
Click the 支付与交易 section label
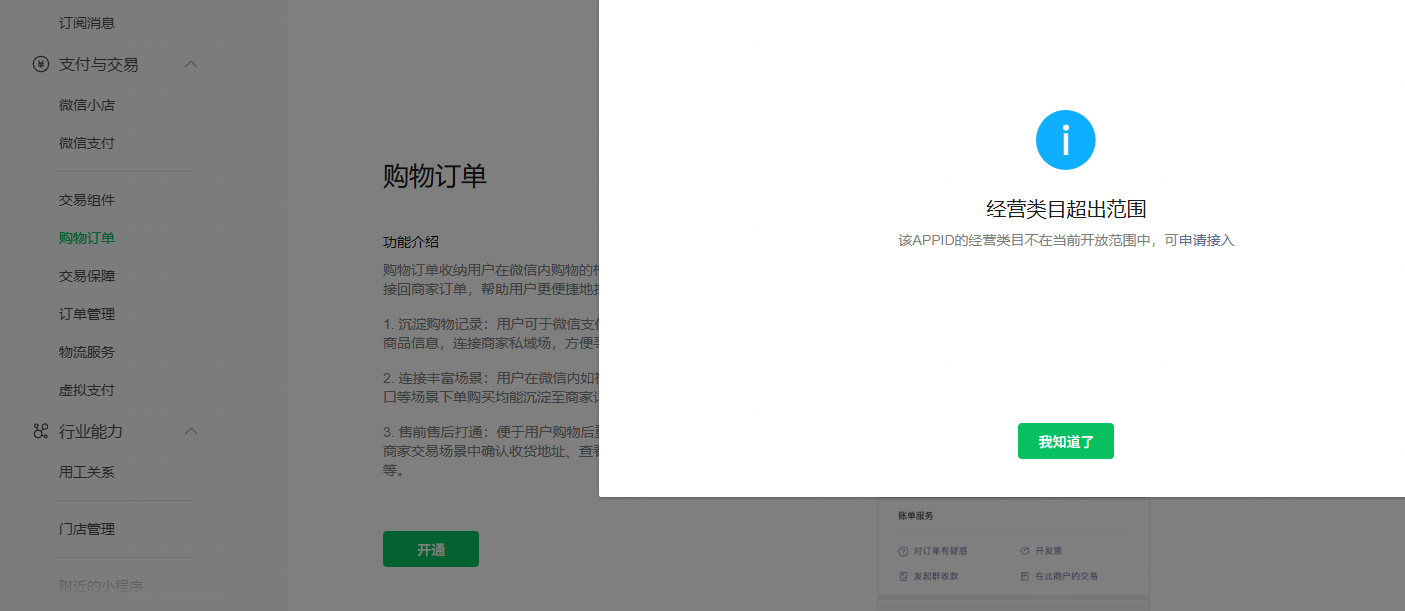[99, 64]
